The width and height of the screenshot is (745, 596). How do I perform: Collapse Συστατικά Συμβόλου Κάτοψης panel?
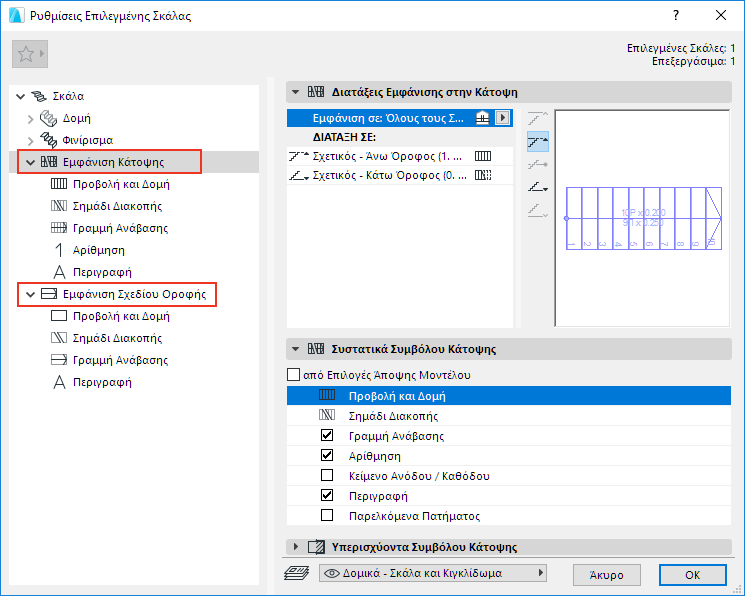(x=296, y=349)
